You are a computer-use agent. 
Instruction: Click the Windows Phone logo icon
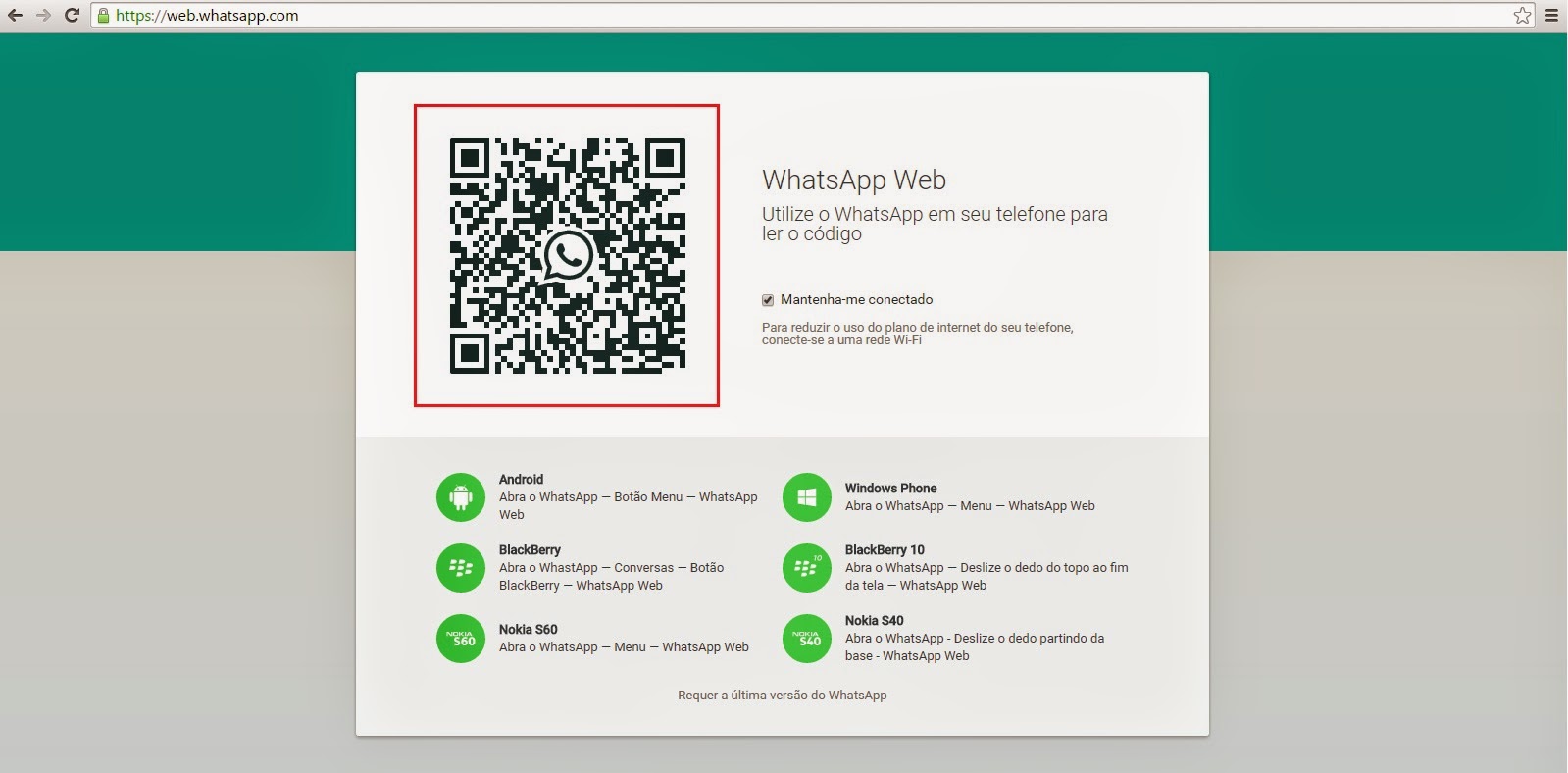tap(807, 497)
